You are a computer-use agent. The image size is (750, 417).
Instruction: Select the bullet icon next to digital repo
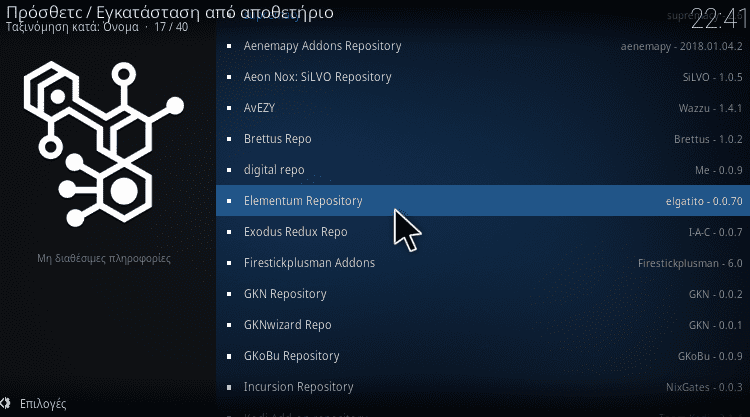tap(229, 170)
